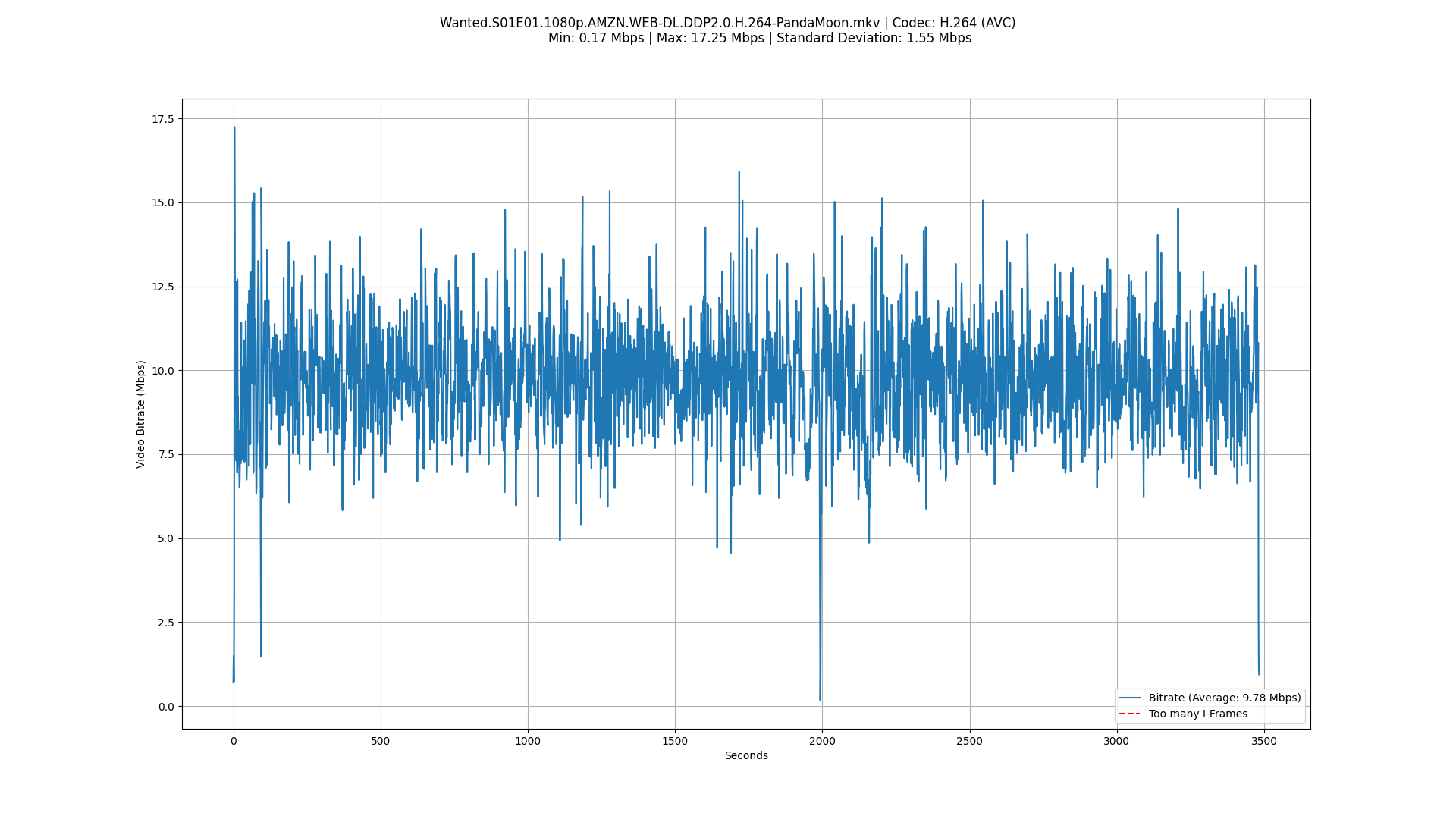Click the final bitrate drop near 3480 seconds
Viewport: 1456px width, 819px height.
1259,673
